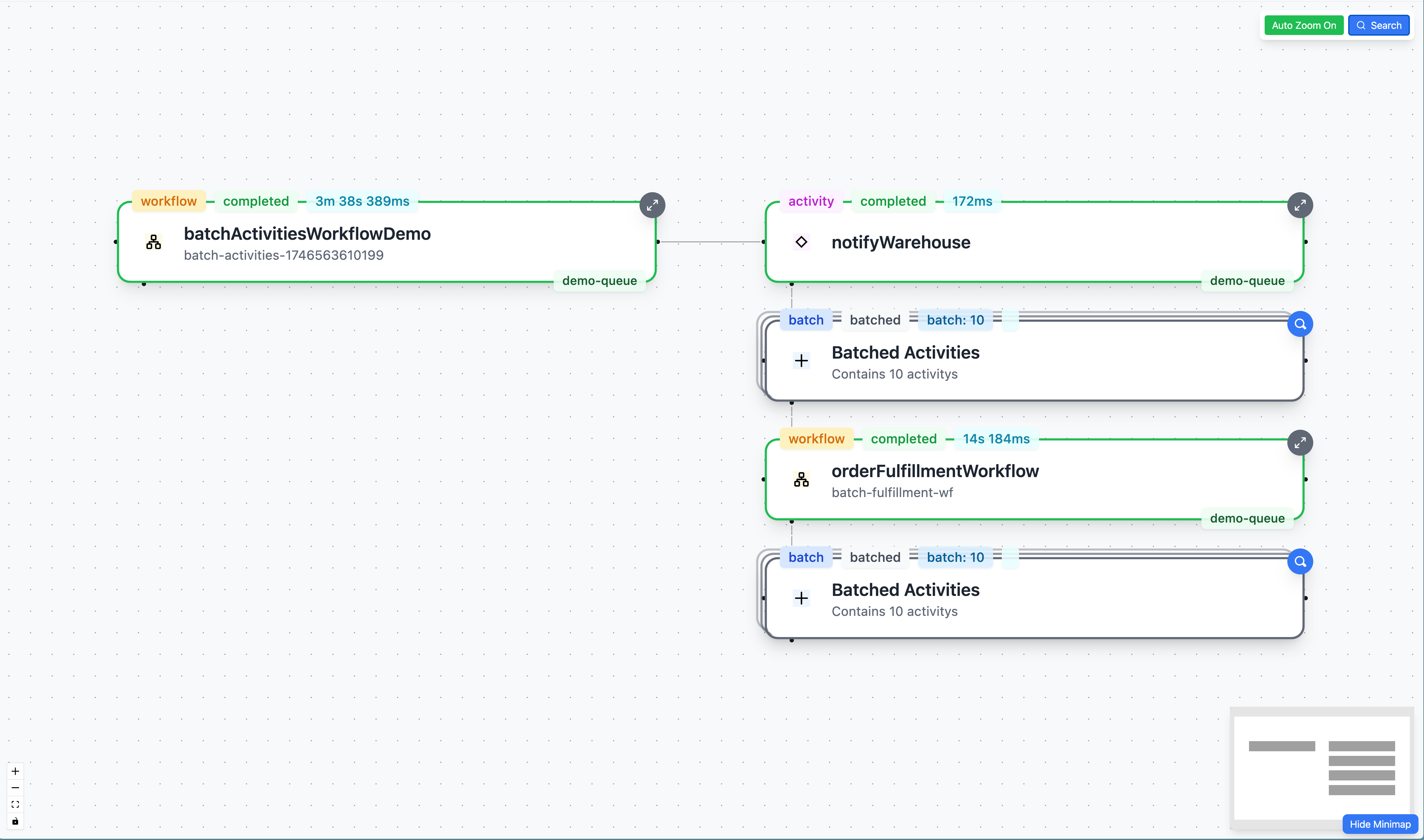The height and width of the screenshot is (840, 1424).
Task: Open the Search panel
Action: click(x=1379, y=25)
